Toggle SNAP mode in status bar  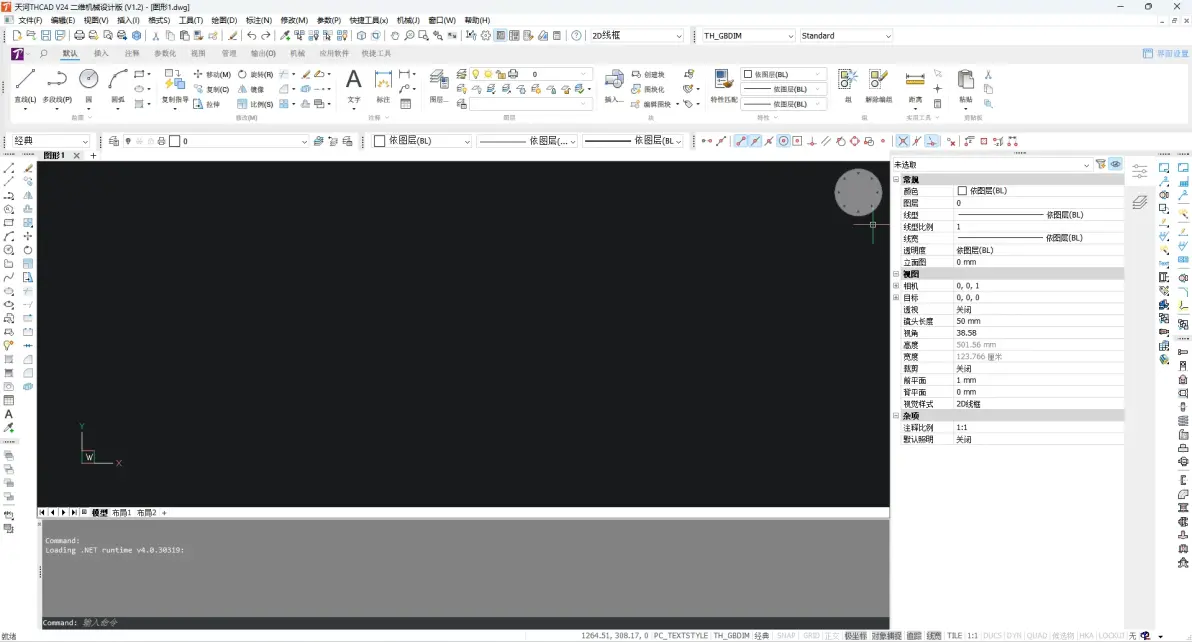coord(786,636)
